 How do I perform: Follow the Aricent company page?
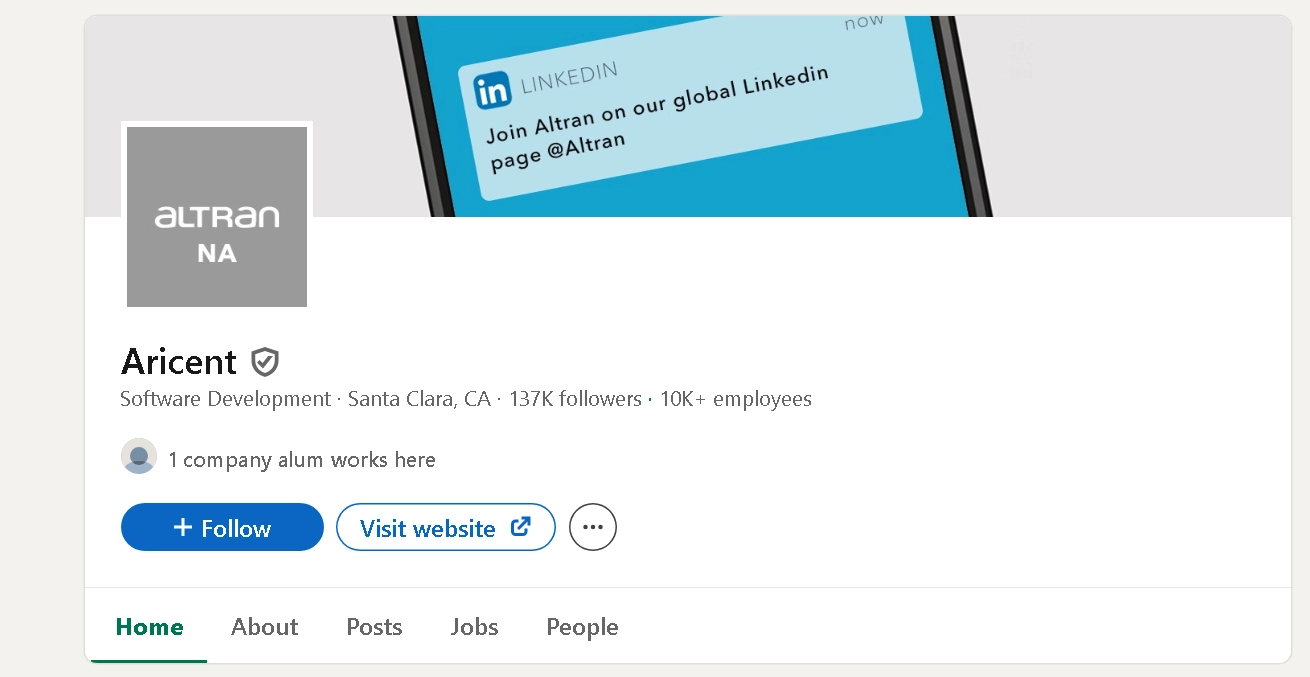222,527
